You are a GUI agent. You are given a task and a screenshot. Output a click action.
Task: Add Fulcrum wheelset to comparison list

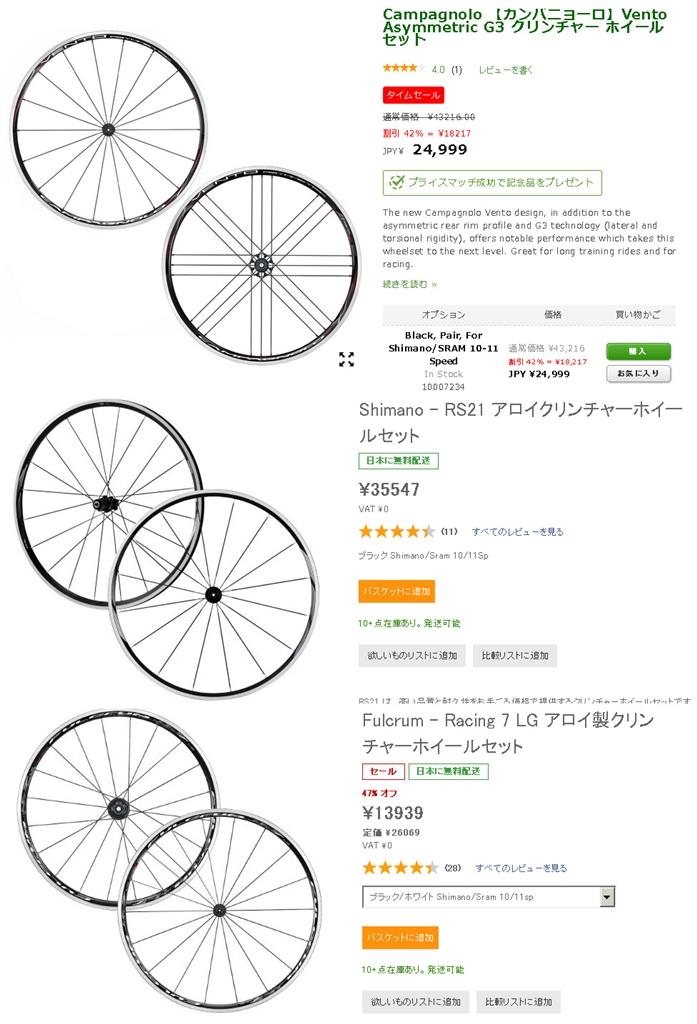click(x=518, y=1001)
